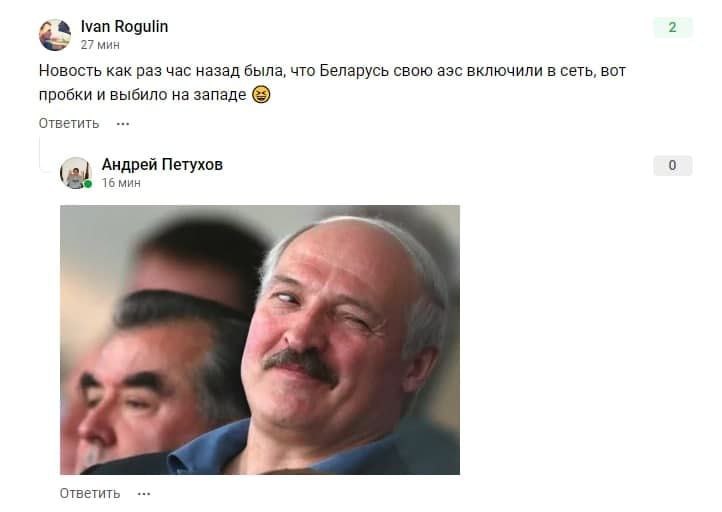Open three-dot menu under Андрей Петухов's reply
The image size is (722, 512).
click(x=144, y=494)
